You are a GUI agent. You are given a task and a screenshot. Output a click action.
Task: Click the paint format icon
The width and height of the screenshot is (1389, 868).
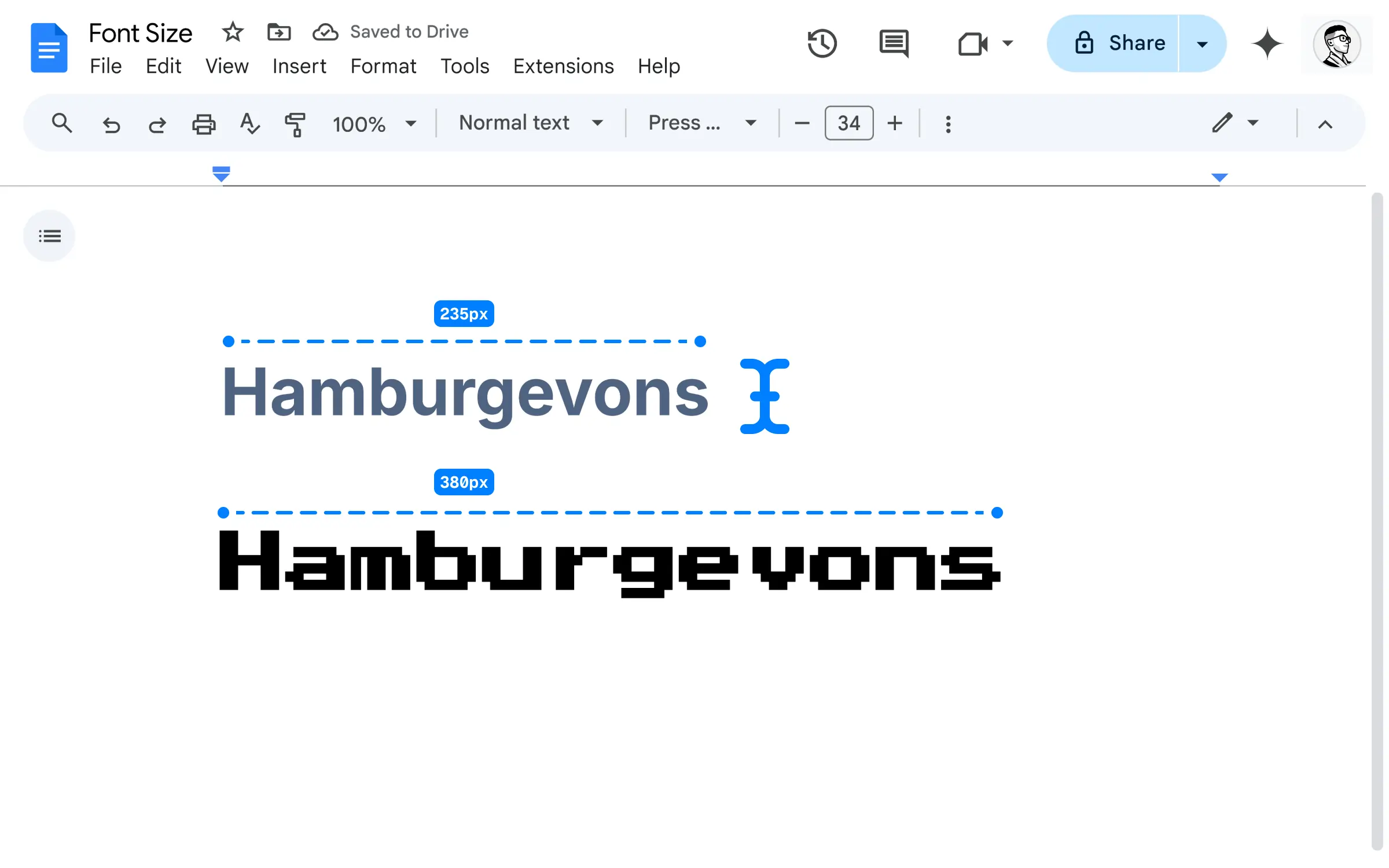[296, 122]
